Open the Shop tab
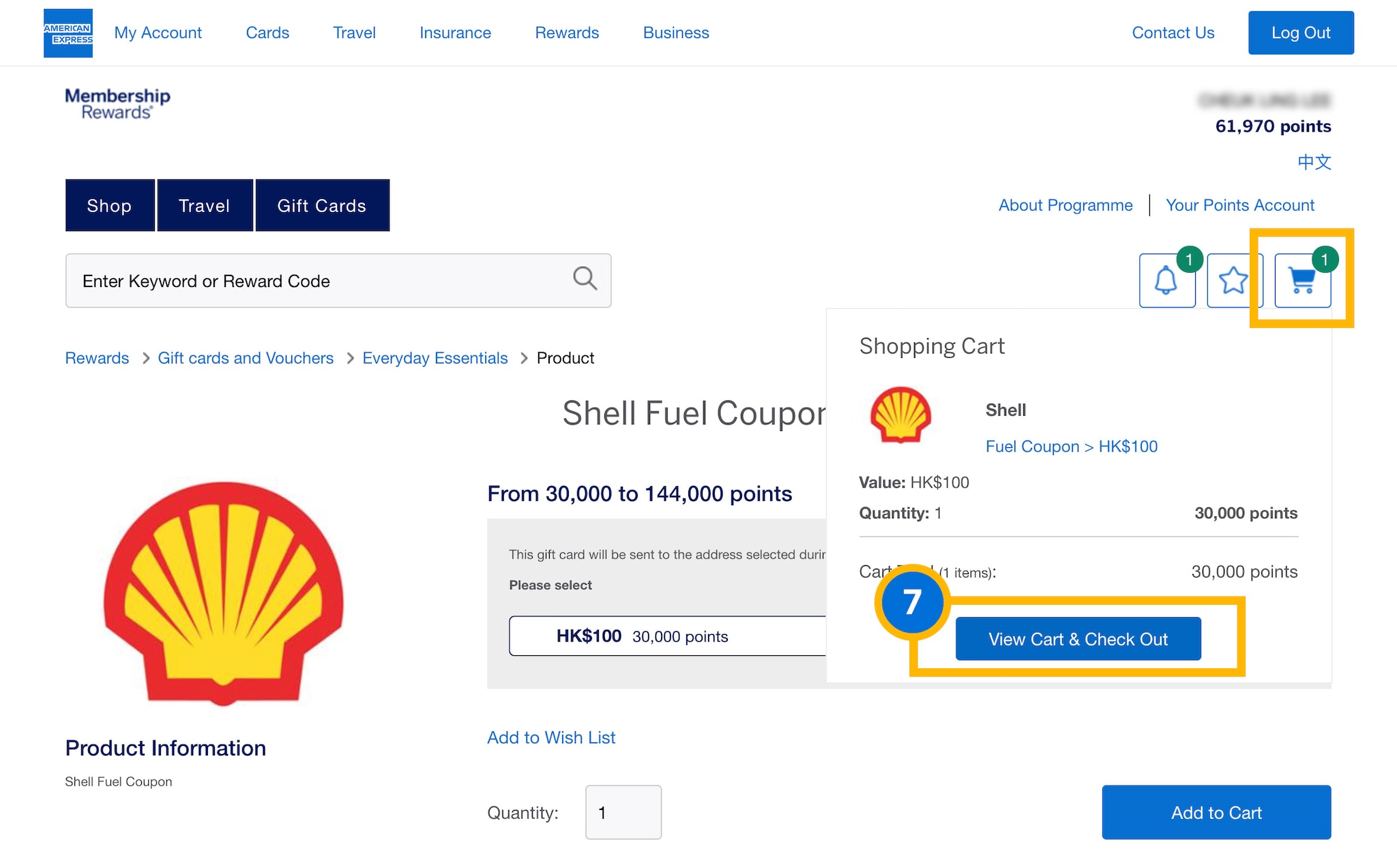The image size is (1397, 868). tap(110, 205)
